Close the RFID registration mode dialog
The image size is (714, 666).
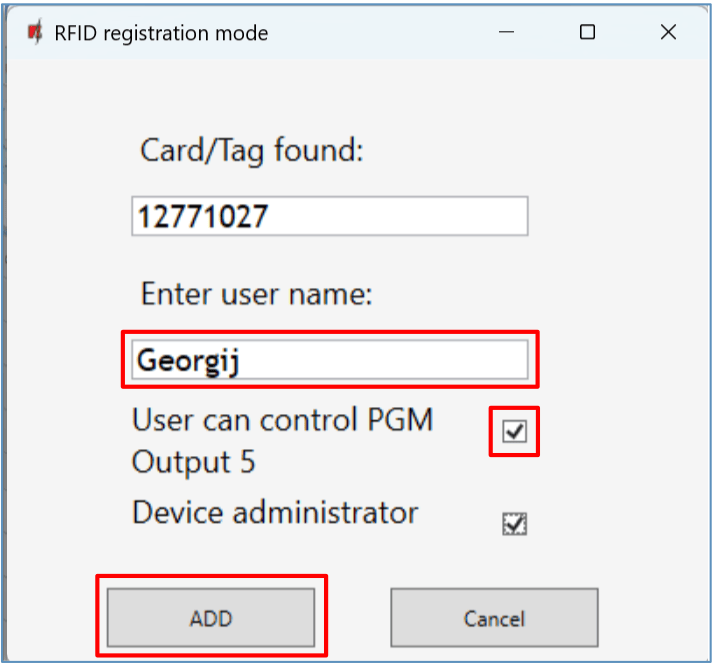pos(669,32)
